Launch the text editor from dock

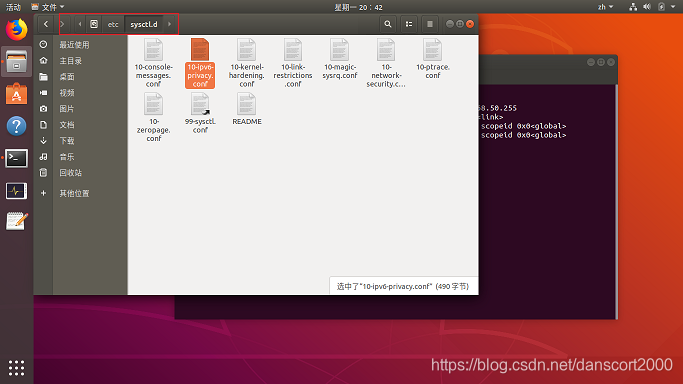17,221
